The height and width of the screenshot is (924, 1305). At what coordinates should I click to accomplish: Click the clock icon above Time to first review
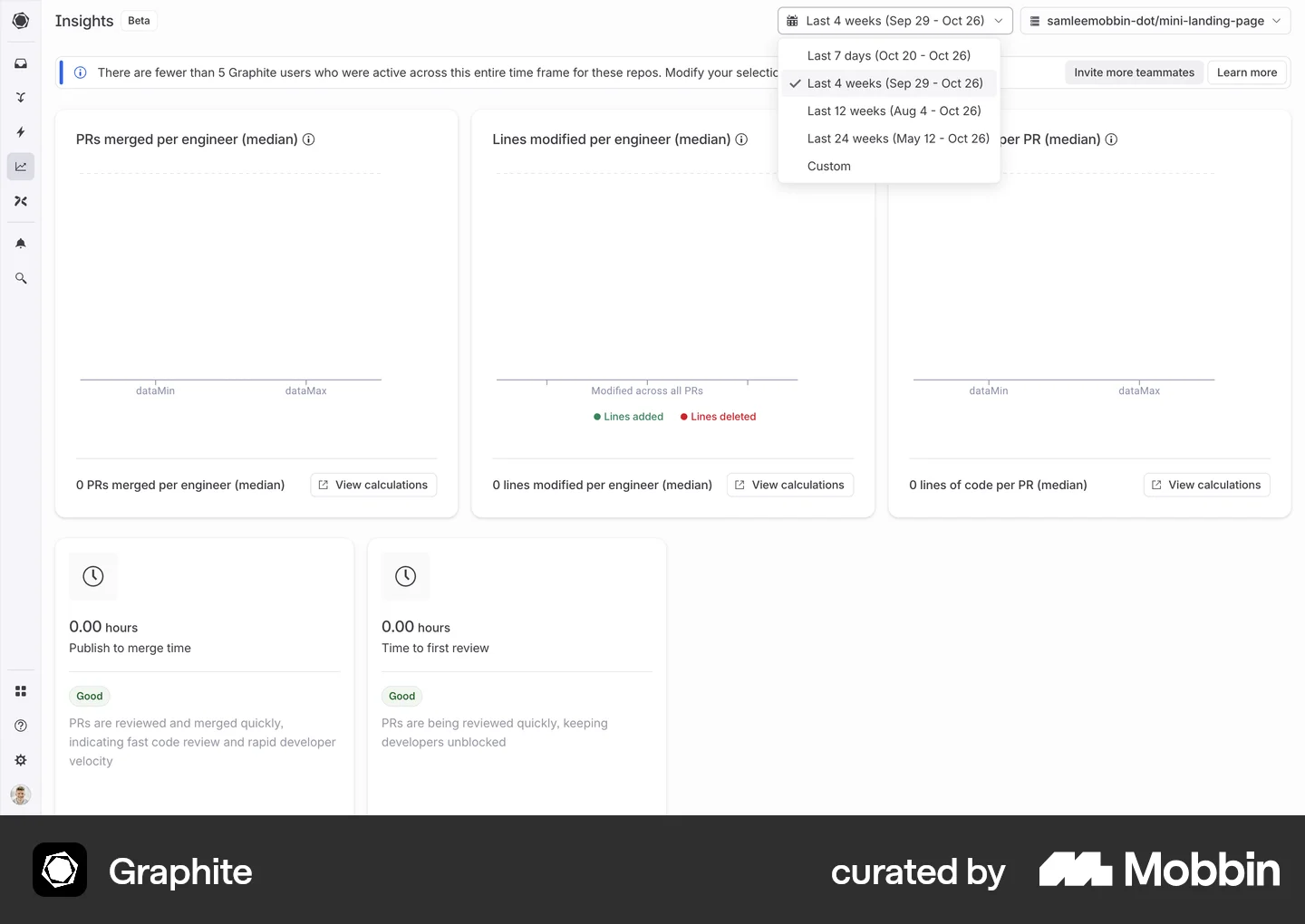coord(406,576)
